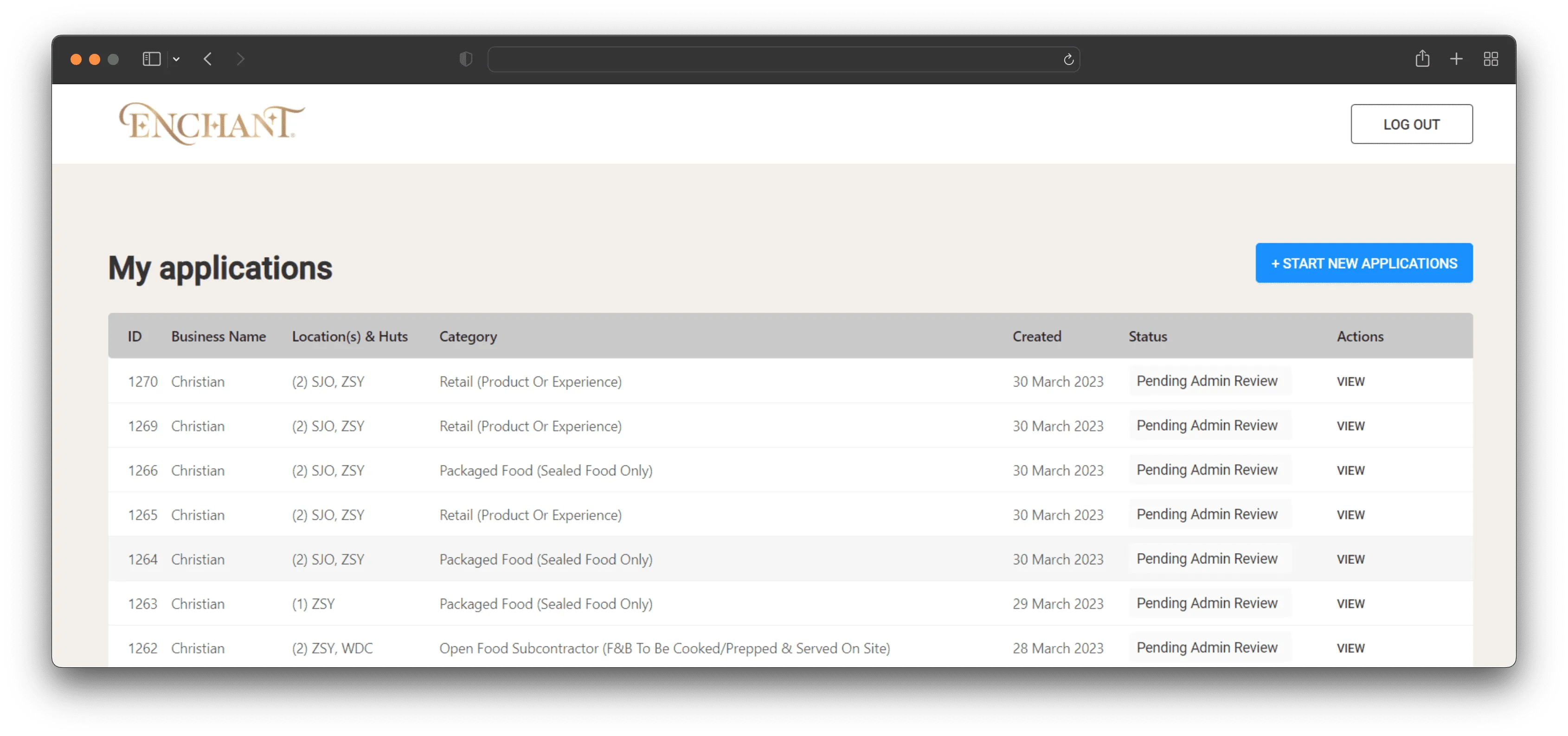This screenshot has height=736, width=1568.
Task: Click the Status column header
Action: tap(1147, 336)
